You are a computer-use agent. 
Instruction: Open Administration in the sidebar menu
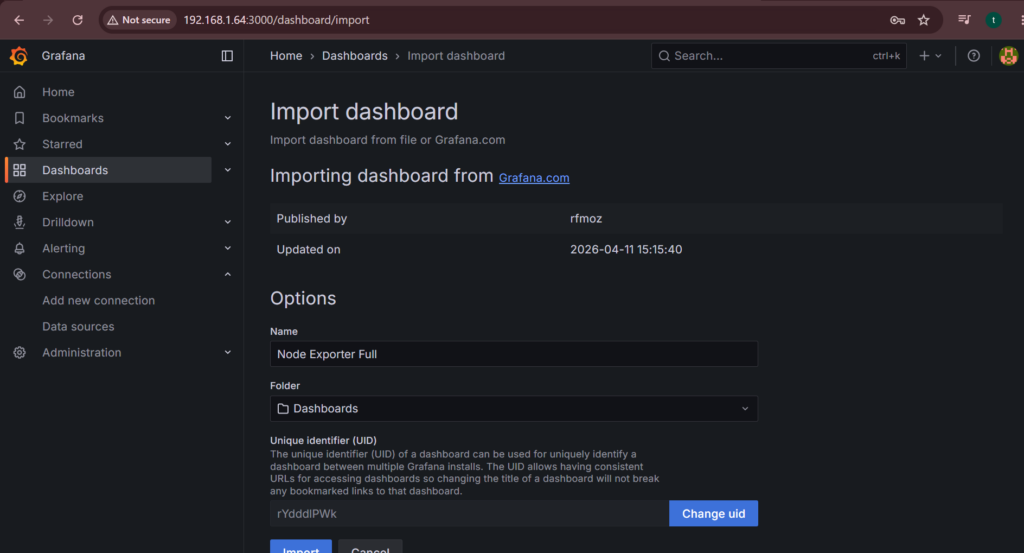tap(82, 353)
